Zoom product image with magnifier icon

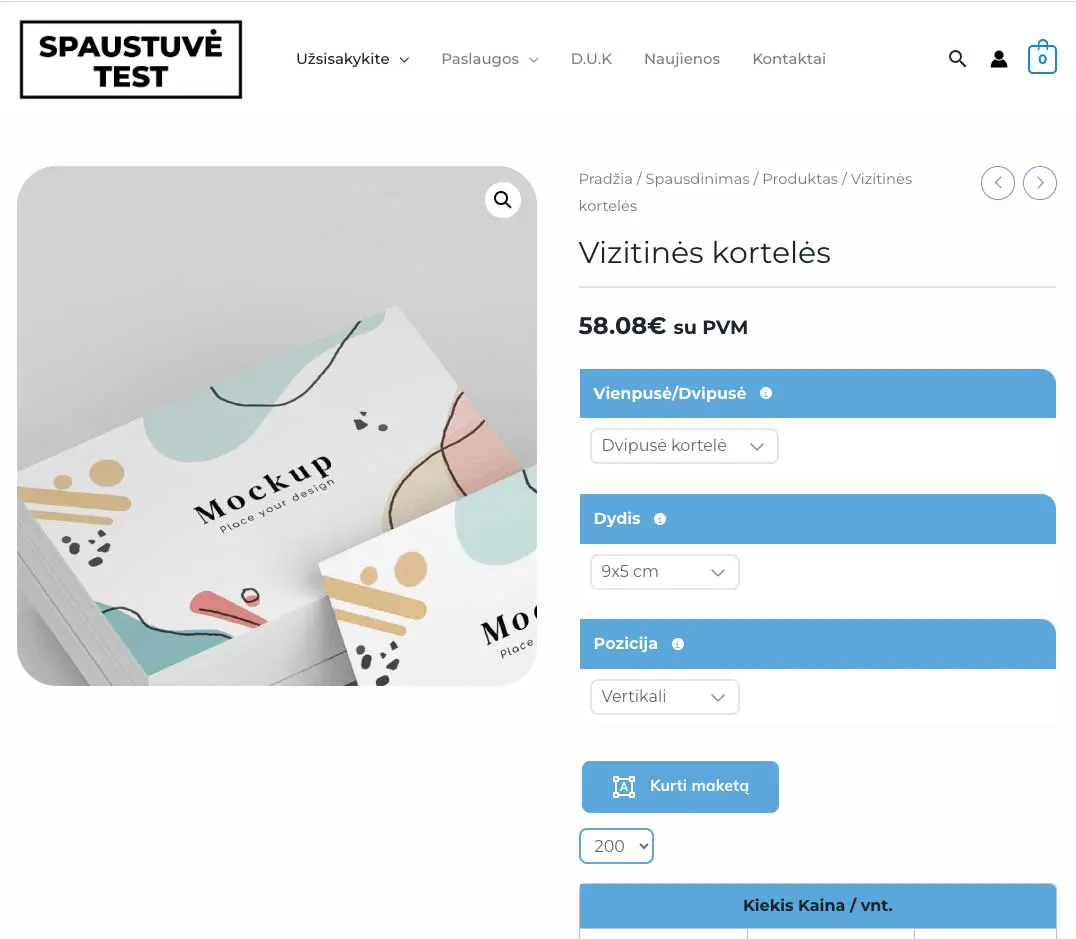coord(502,200)
